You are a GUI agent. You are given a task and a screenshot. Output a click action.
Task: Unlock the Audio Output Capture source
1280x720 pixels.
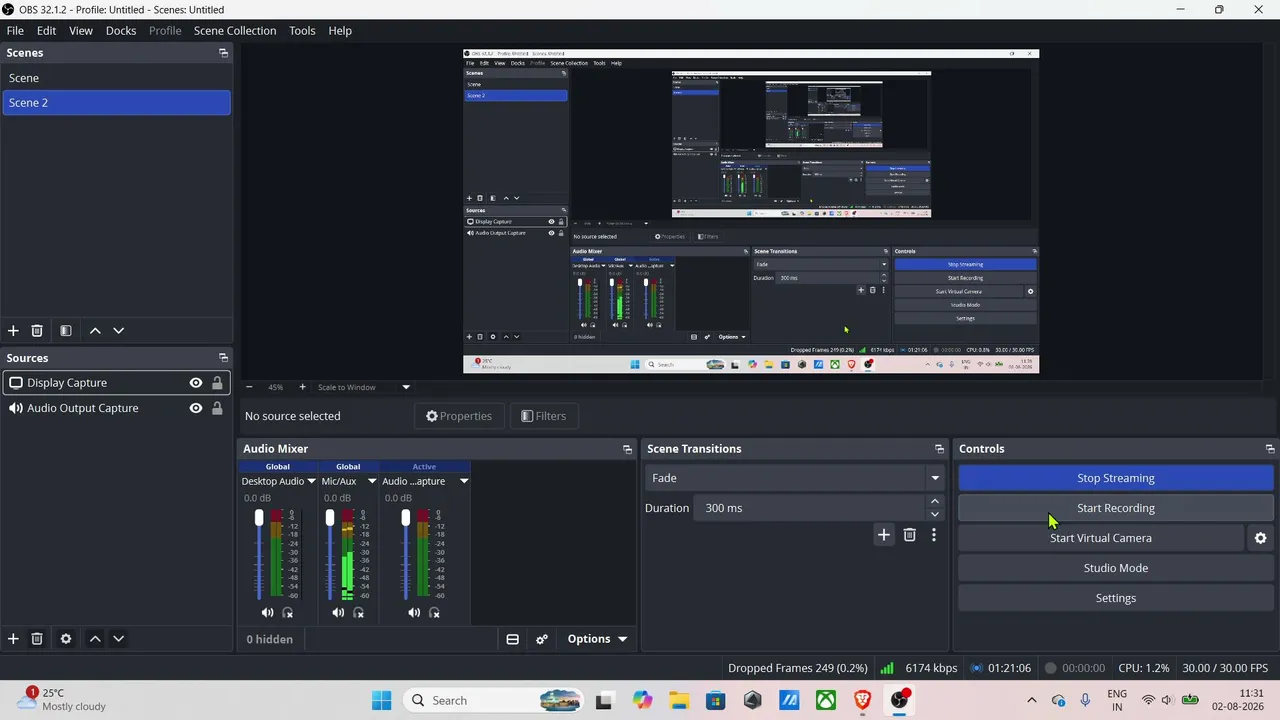click(217, 408)
